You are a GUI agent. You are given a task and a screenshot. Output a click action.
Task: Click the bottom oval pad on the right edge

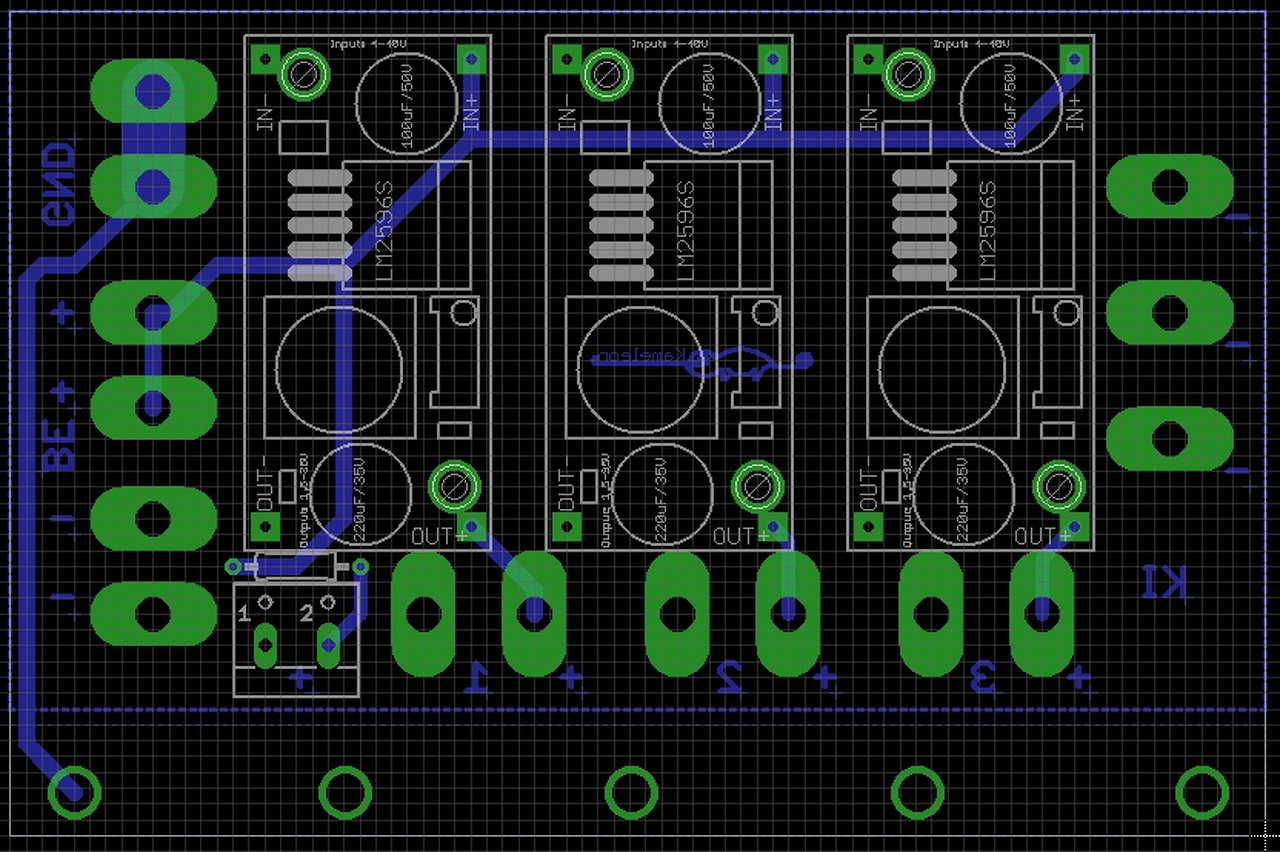(1170, 439)
